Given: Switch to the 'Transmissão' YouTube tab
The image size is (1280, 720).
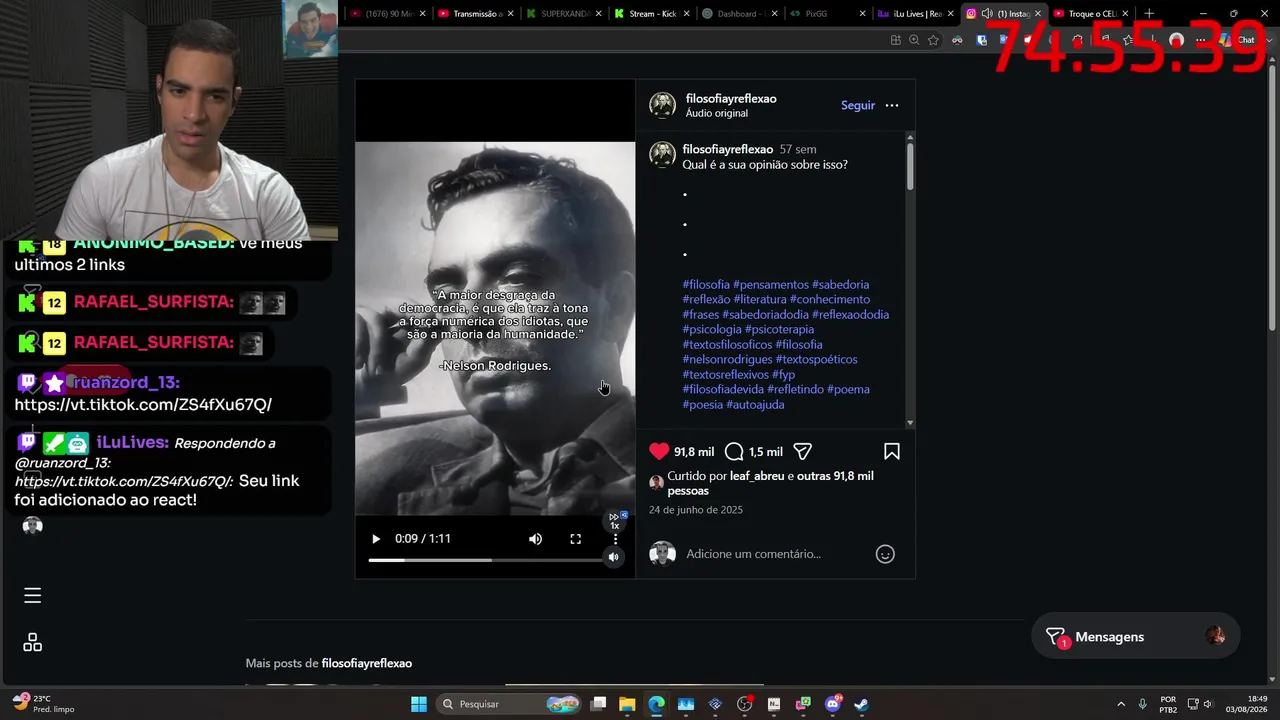Looking at the screenshot, I should [x=475, y=14].
